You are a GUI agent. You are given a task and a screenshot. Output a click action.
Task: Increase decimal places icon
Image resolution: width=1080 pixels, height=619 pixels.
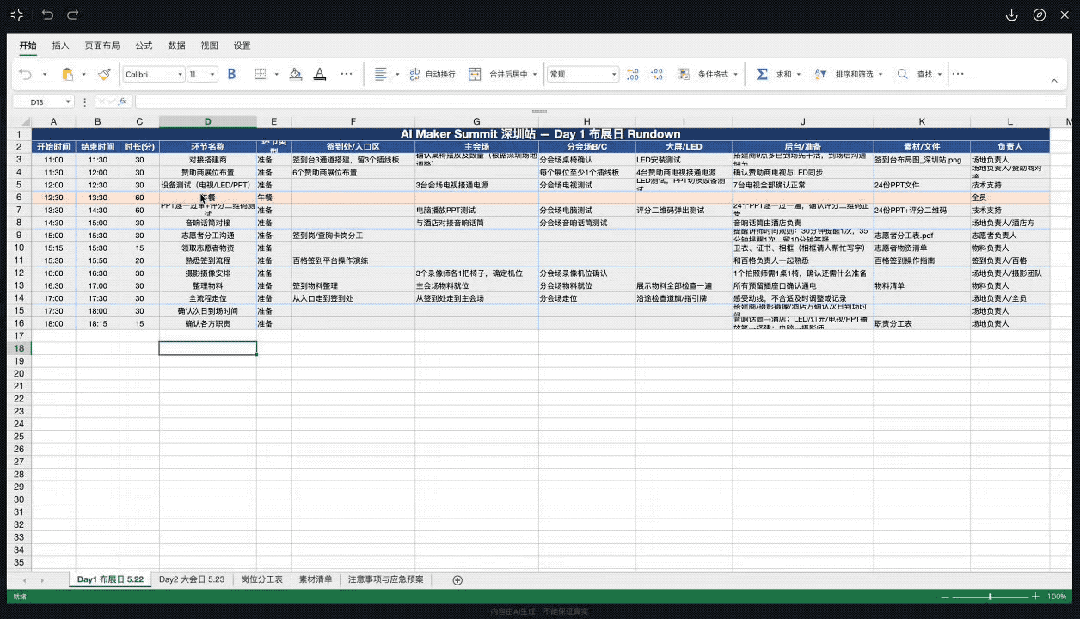click(x=632, y=74)
